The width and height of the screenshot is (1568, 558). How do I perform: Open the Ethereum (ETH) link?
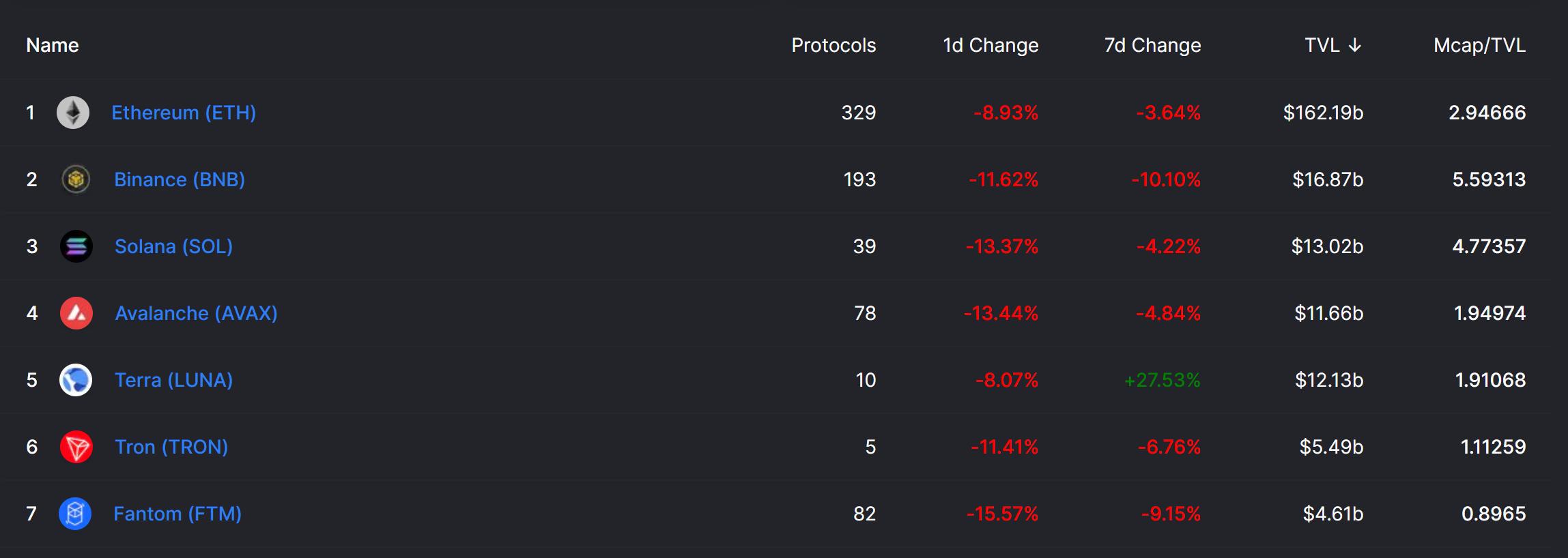point(184,113)
